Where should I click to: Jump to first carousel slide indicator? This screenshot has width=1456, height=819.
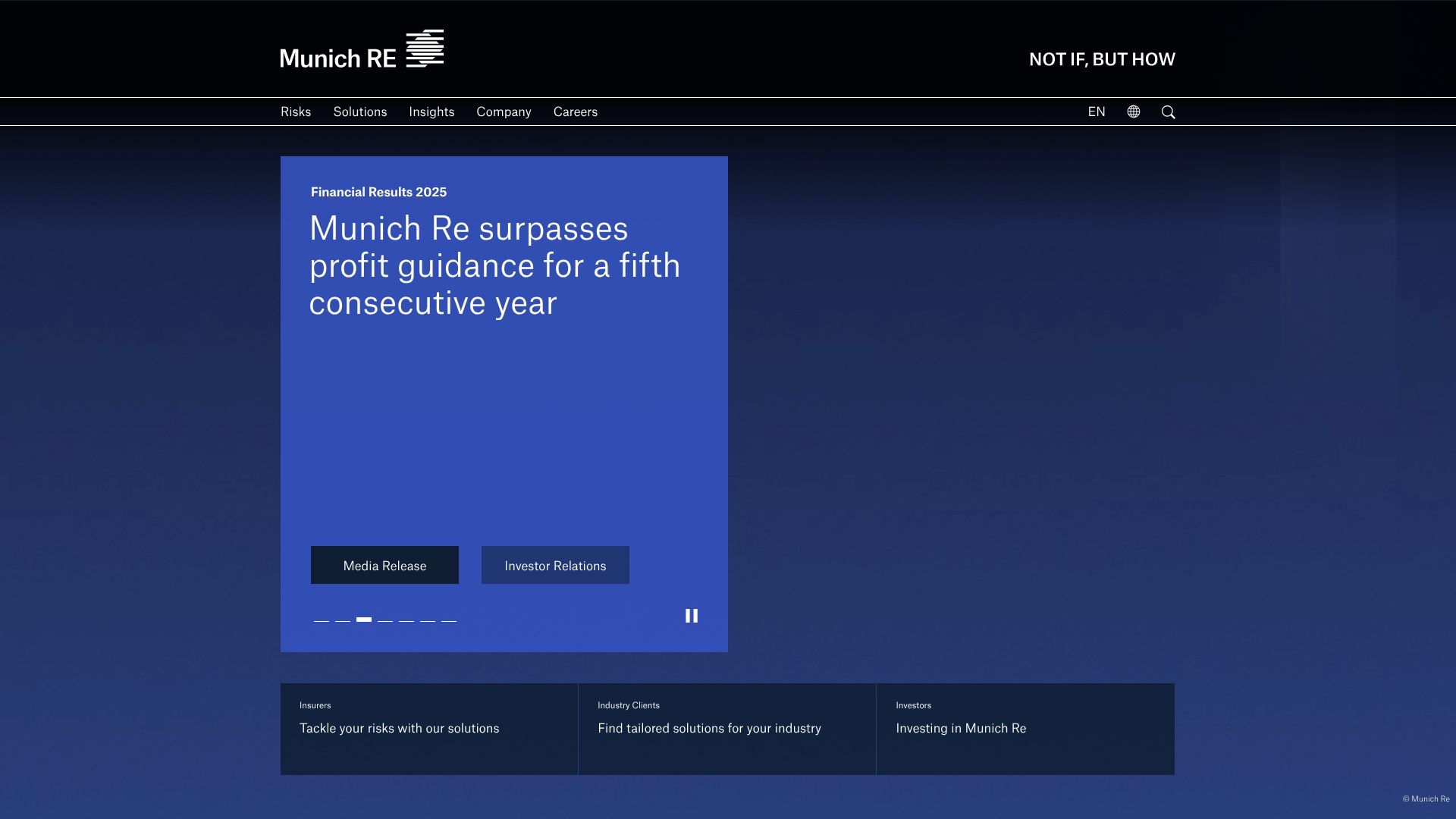tap(322, 620)
